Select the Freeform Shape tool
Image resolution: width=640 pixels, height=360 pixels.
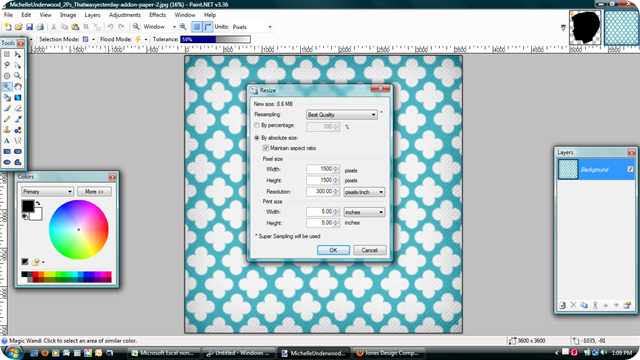(x=18, y=162)
